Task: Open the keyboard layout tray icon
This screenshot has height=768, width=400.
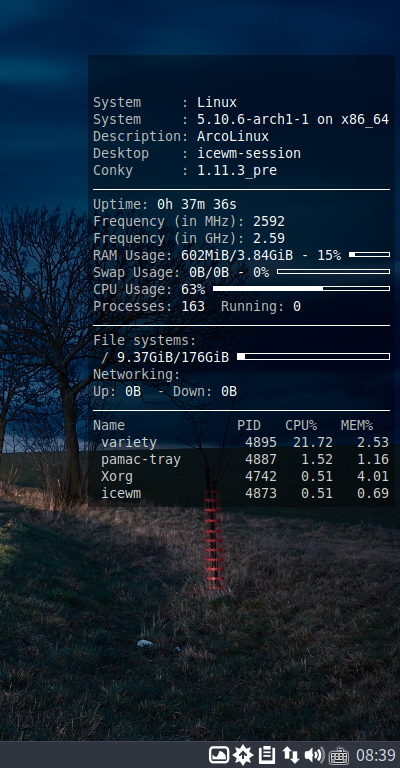Action: [338, 755]
